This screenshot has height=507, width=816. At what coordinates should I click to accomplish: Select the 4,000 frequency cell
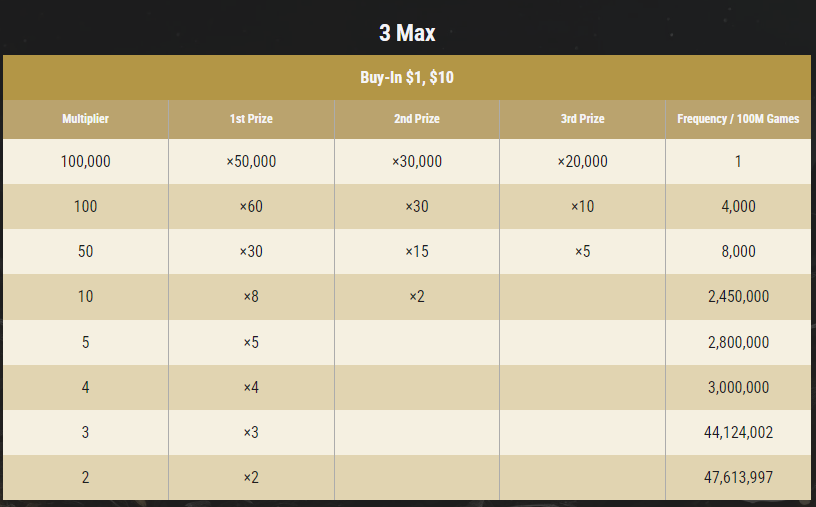(x=738, y=207)
